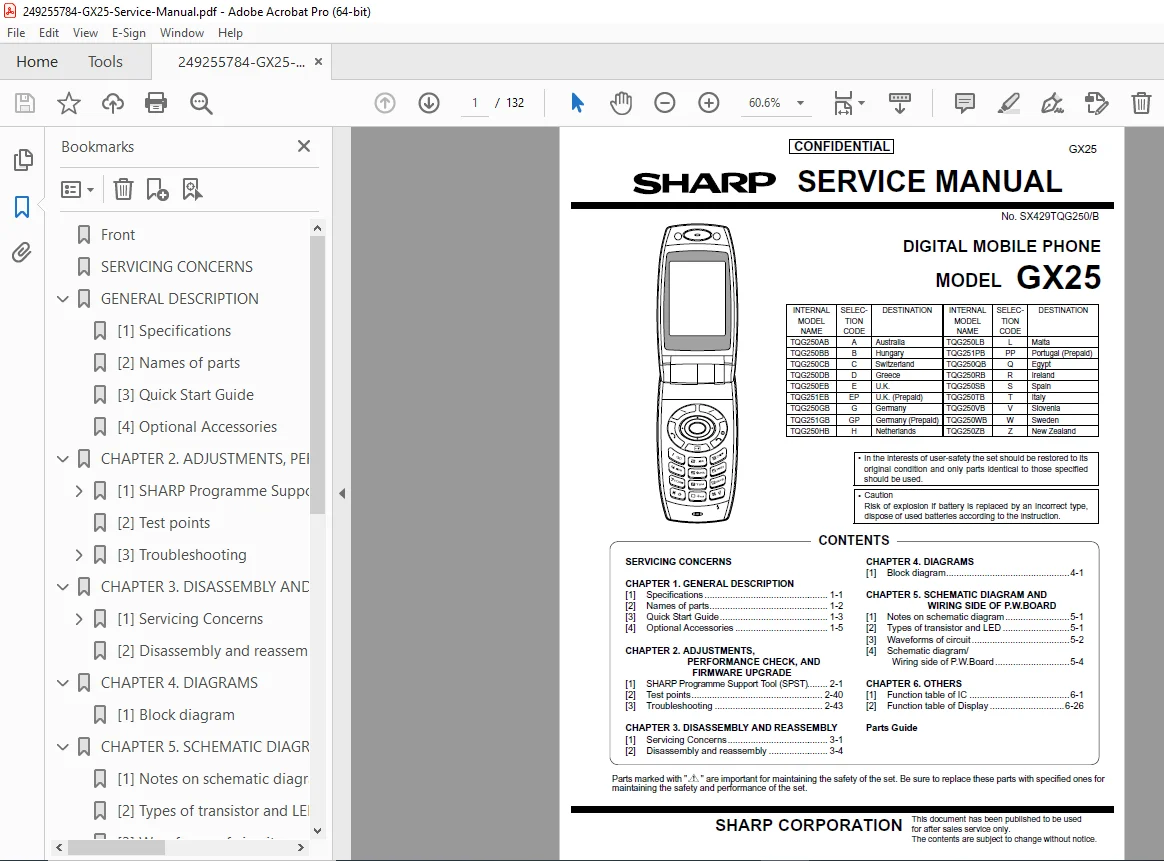The image size is (1164, 861).
Task: Open the page thumbnails panel
Action: click(x=23, y=160)
